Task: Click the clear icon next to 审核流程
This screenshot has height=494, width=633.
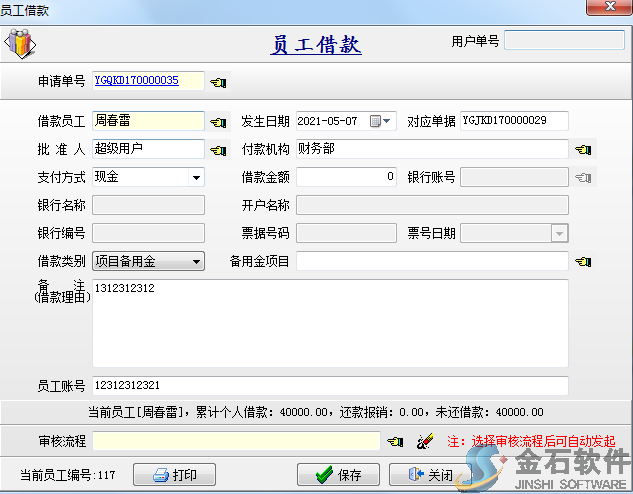Action: pos(424,441)
